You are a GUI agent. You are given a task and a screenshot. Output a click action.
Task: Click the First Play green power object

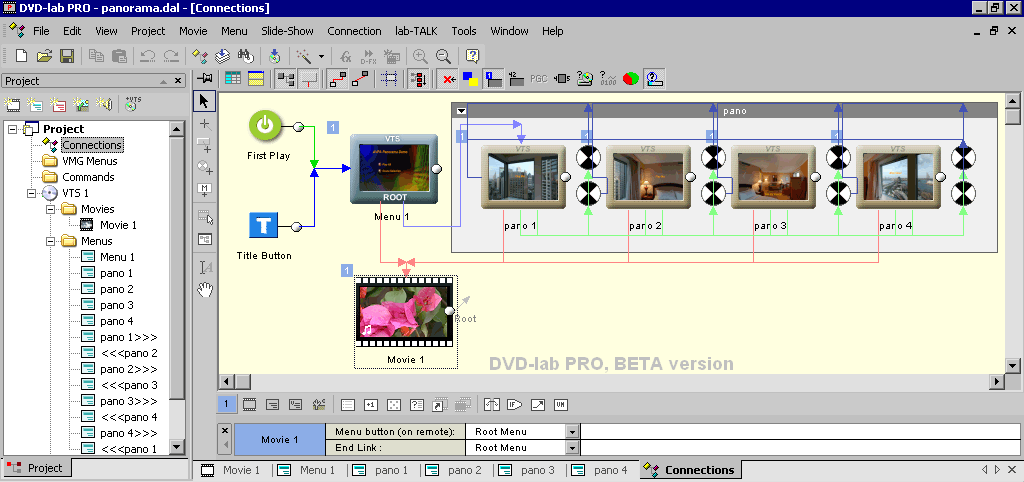pos(265,125)
